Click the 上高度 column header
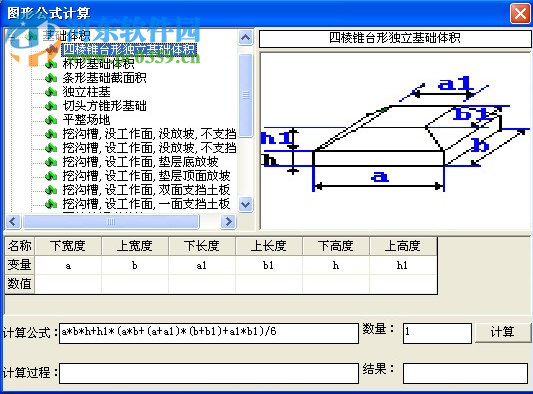The width and height of the screenshot is (533, 394). click(x=403, y=246)
